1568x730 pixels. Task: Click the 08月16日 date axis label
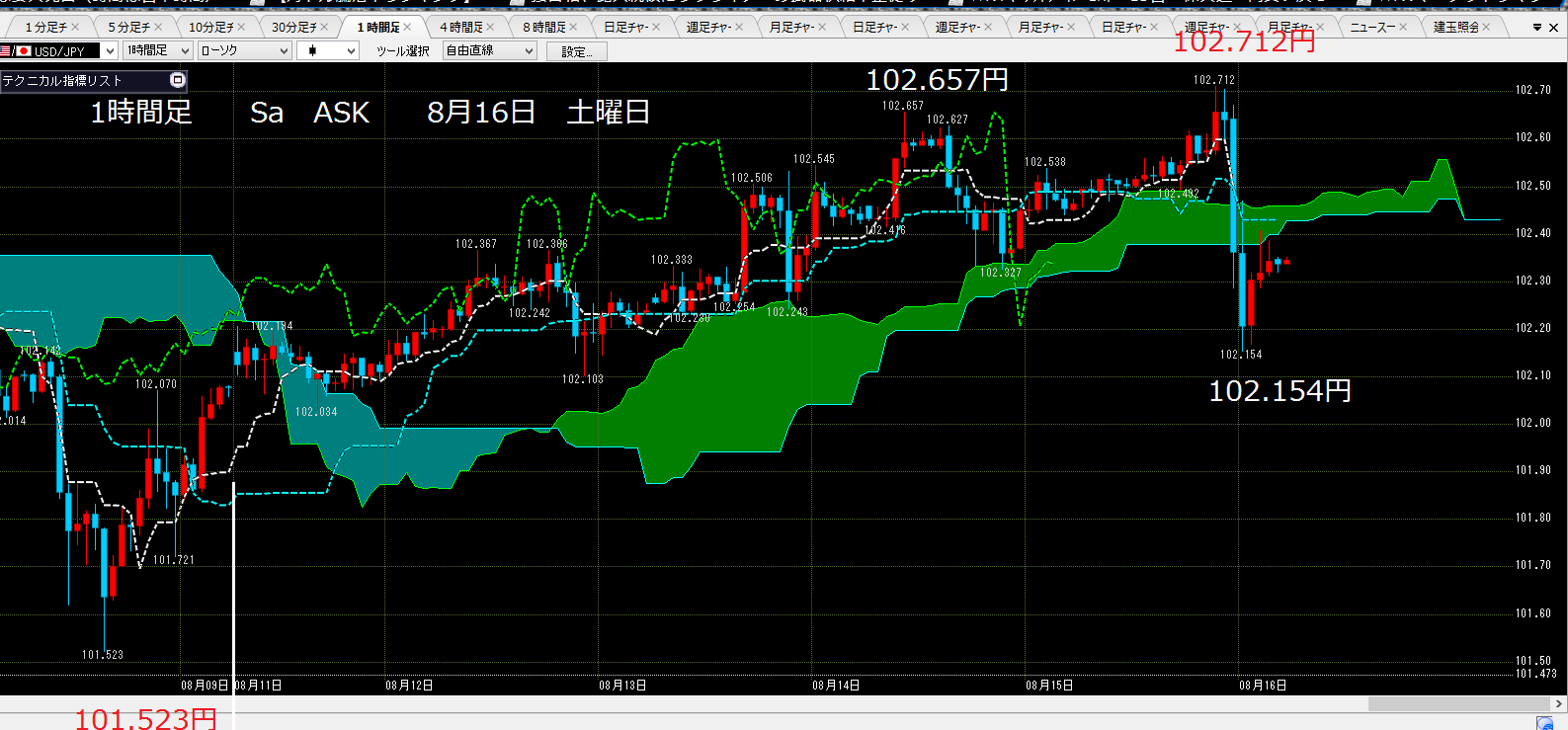[1263, 685]
